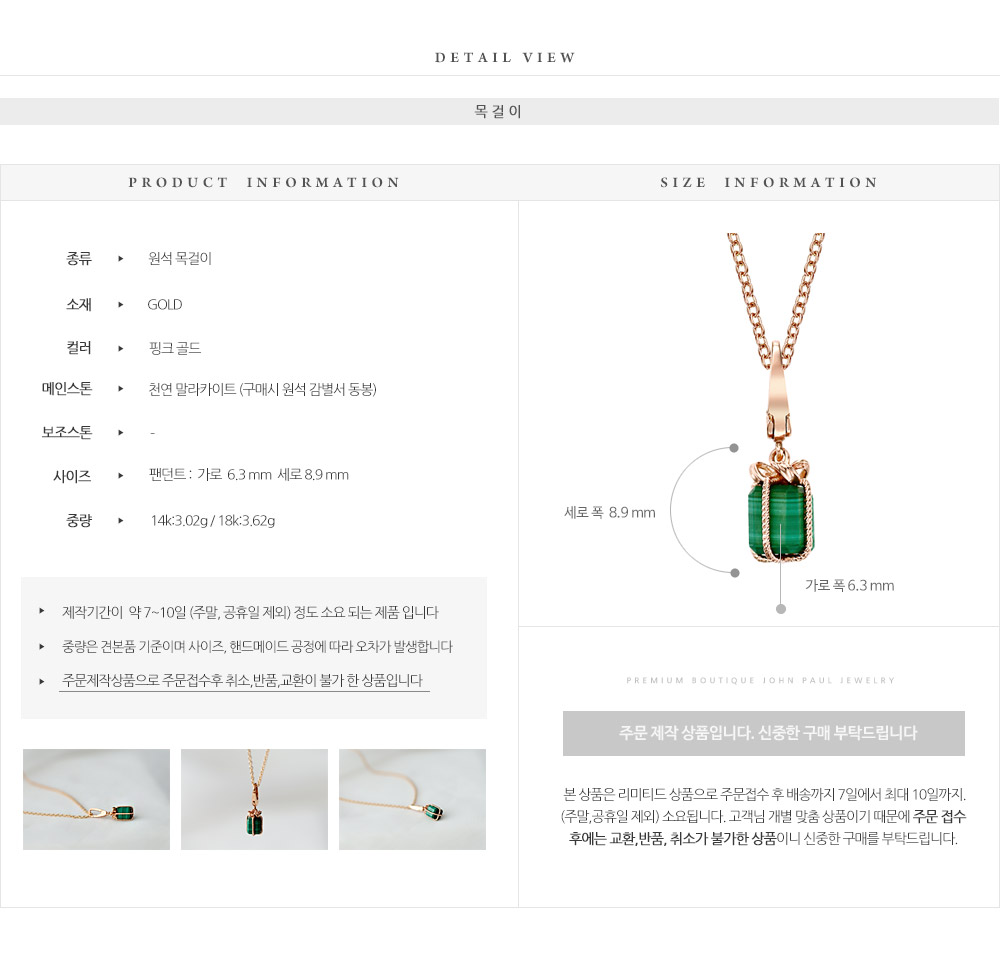Viewport: 1000px width, 958px height.
Task: Select the 목걸이 category bar
Action: click(x=499, y=112)
